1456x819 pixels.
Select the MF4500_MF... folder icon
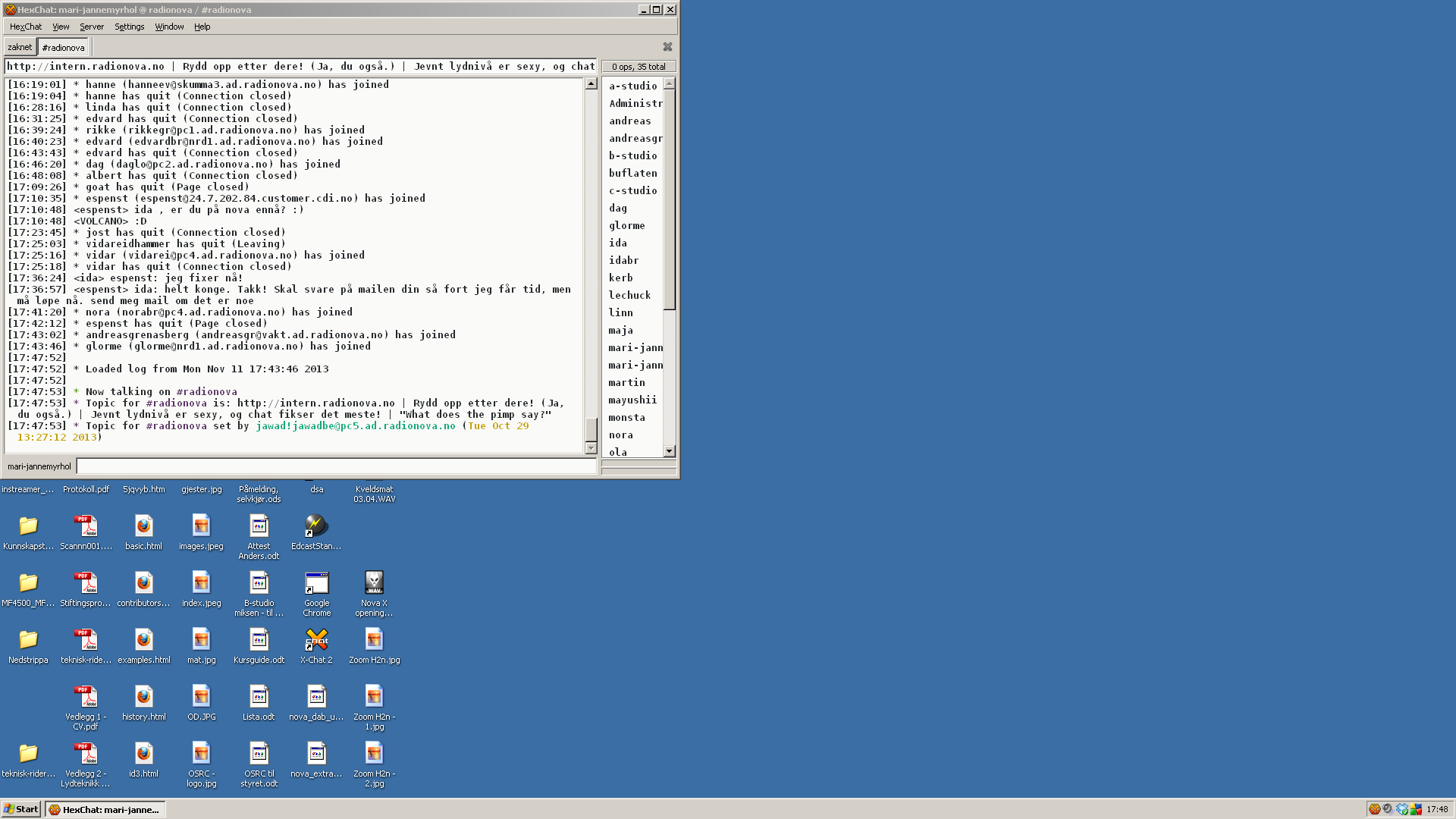pos(28,588)
